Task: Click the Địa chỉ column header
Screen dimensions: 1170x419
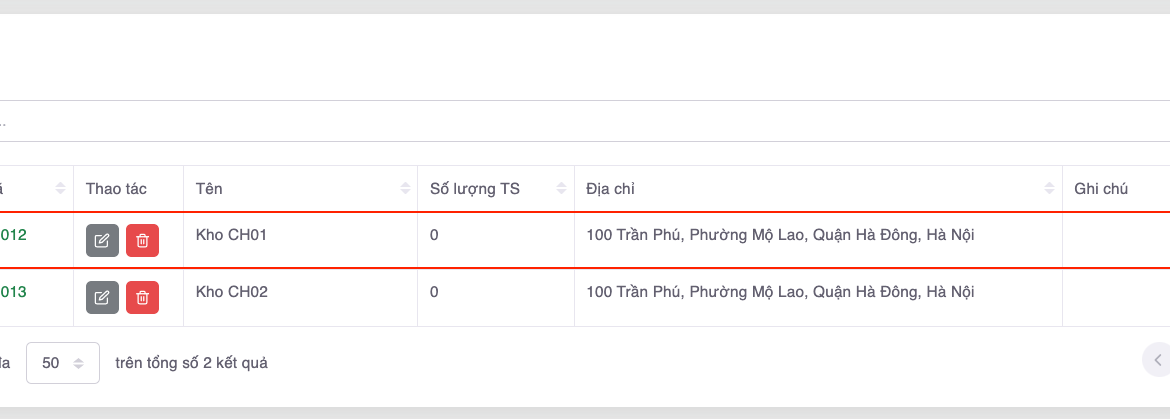Action: coord(611,189)
